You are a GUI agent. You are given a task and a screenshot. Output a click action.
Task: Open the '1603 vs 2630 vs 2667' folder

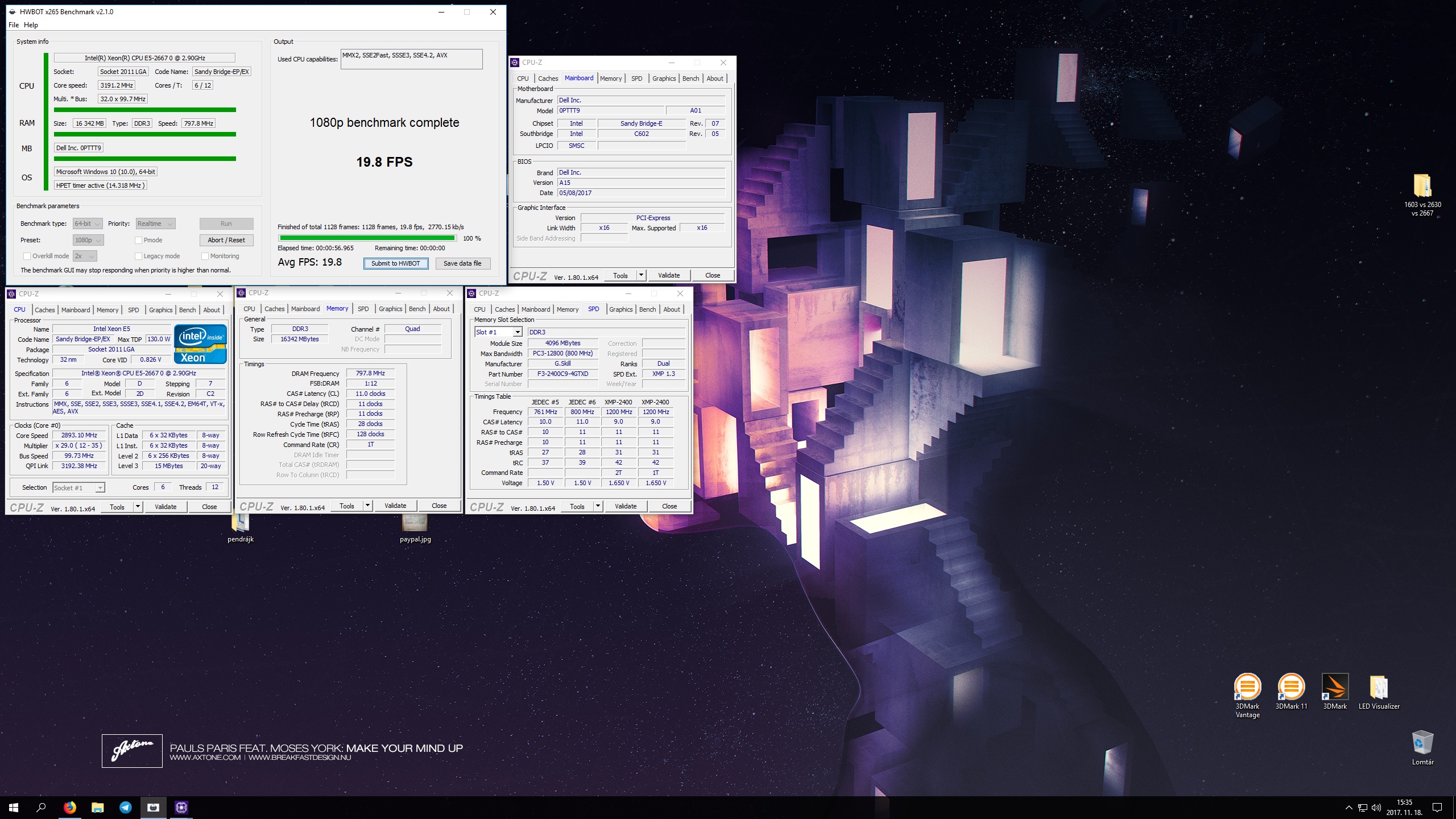1422,195
